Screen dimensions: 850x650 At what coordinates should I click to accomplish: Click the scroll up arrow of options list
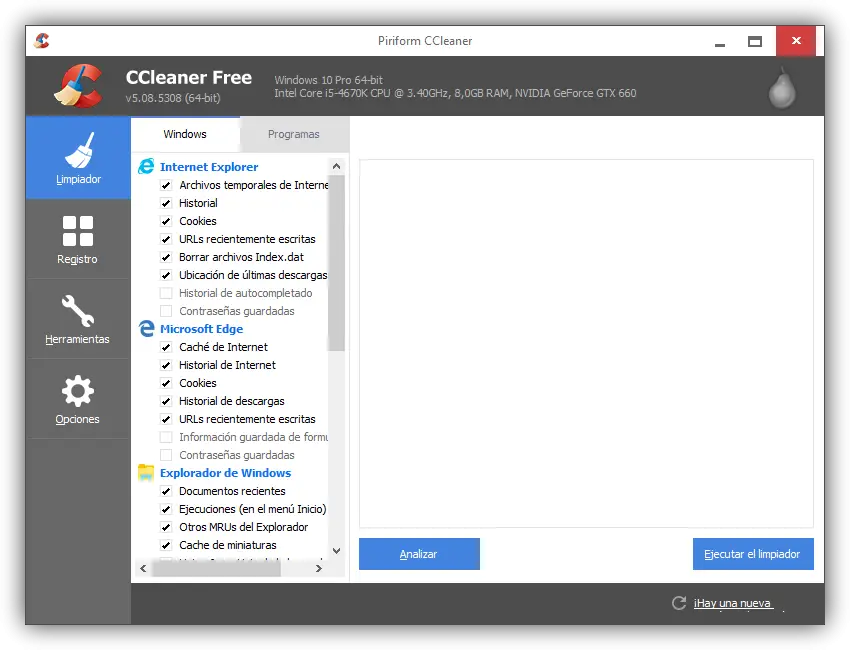click(336, 166)
